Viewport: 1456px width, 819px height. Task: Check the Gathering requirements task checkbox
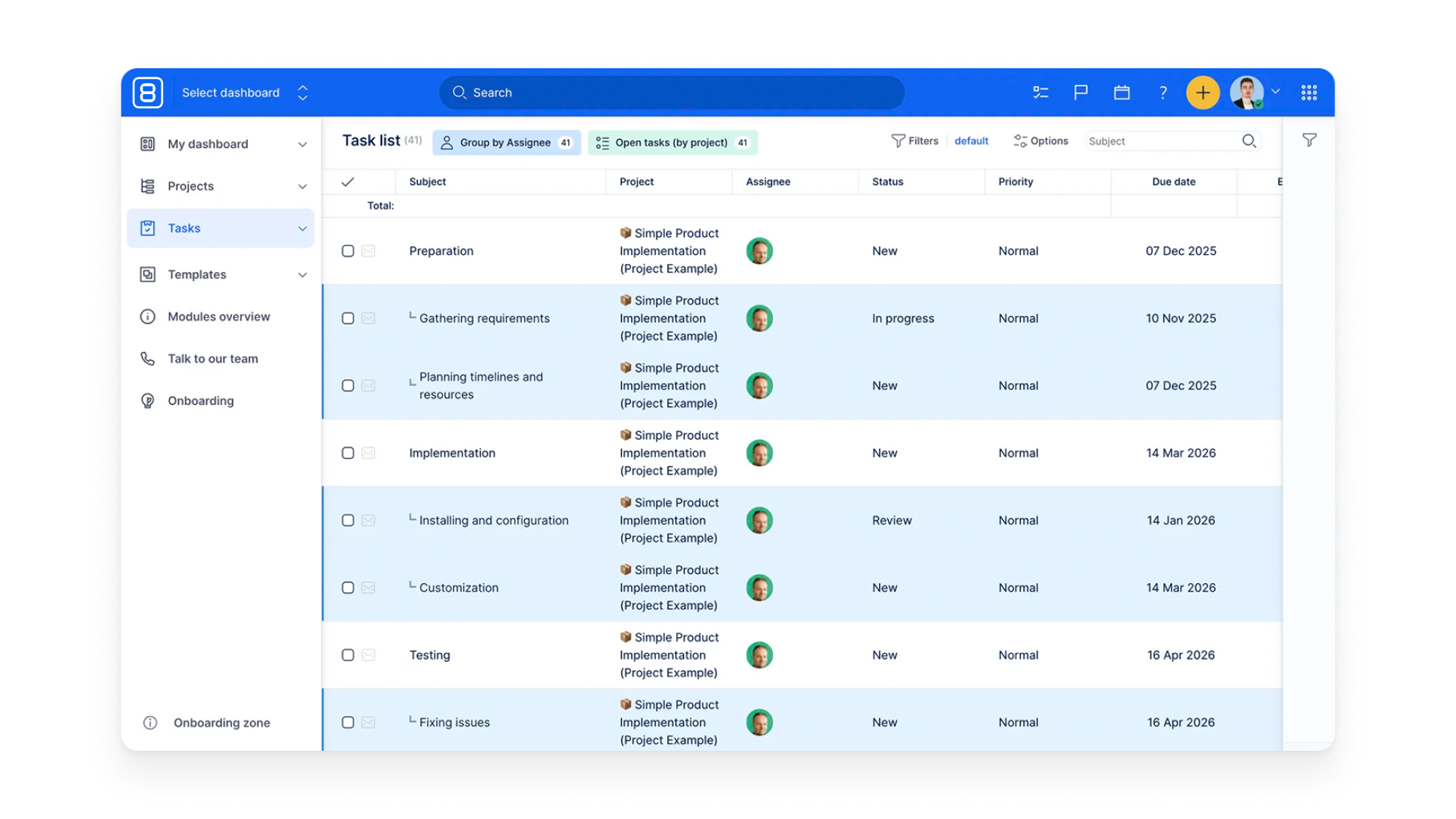[348, 318]
